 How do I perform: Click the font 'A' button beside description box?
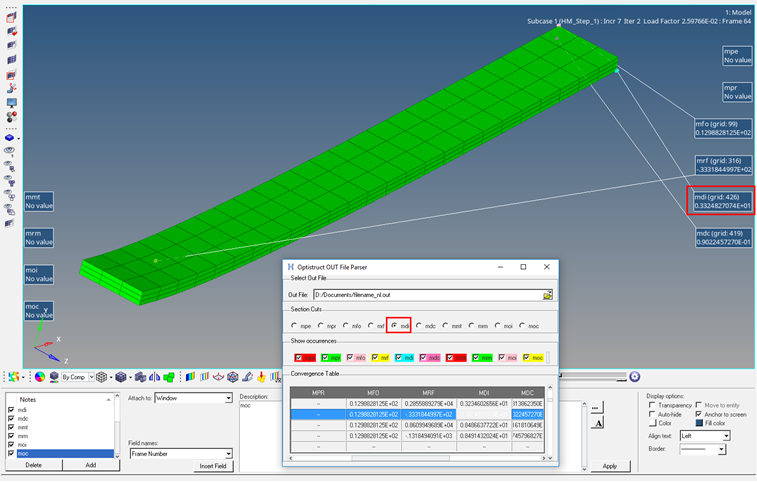598,423
